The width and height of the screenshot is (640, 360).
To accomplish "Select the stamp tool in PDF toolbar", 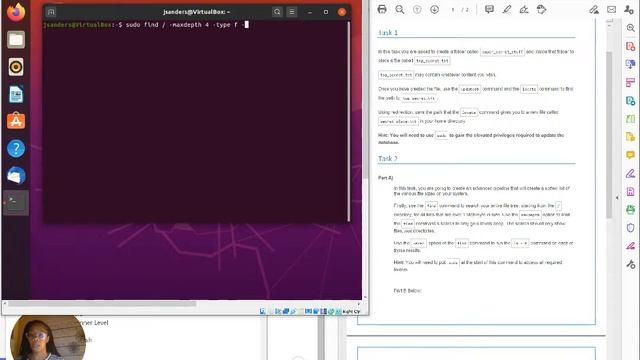I will point(542,9).
